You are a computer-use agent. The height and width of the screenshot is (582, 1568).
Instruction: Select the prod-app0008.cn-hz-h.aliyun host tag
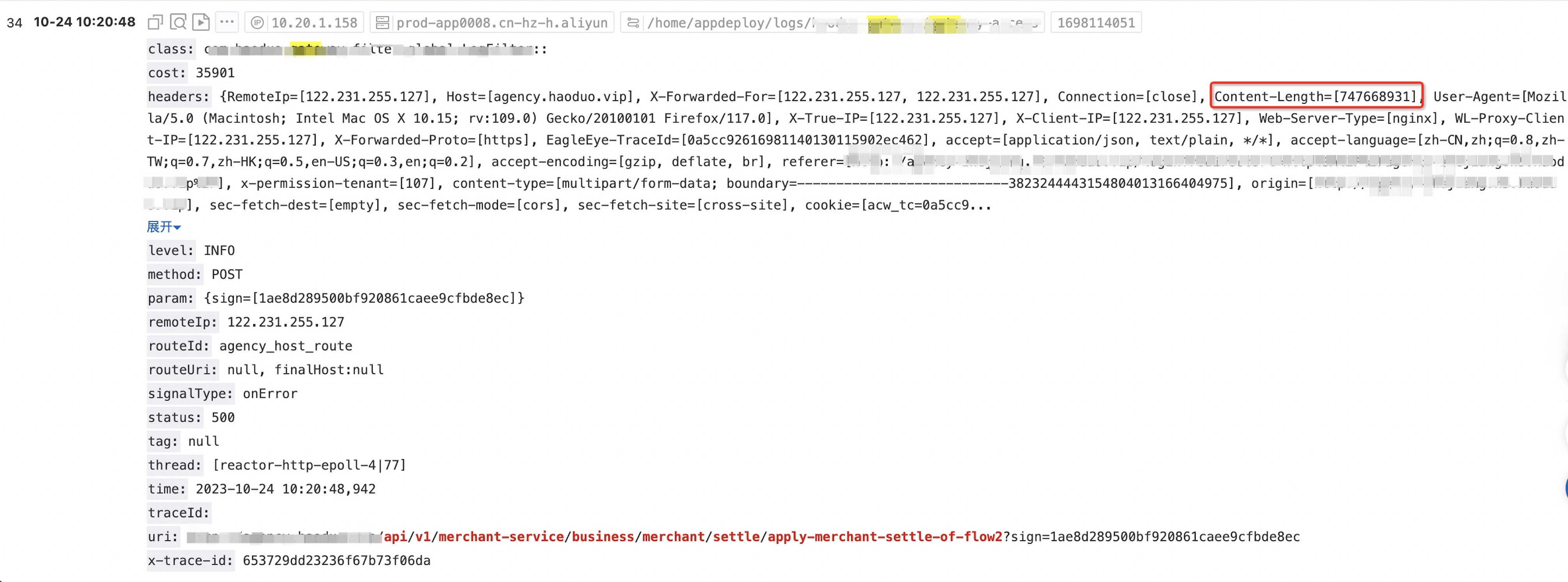click(x=501, y=23)
